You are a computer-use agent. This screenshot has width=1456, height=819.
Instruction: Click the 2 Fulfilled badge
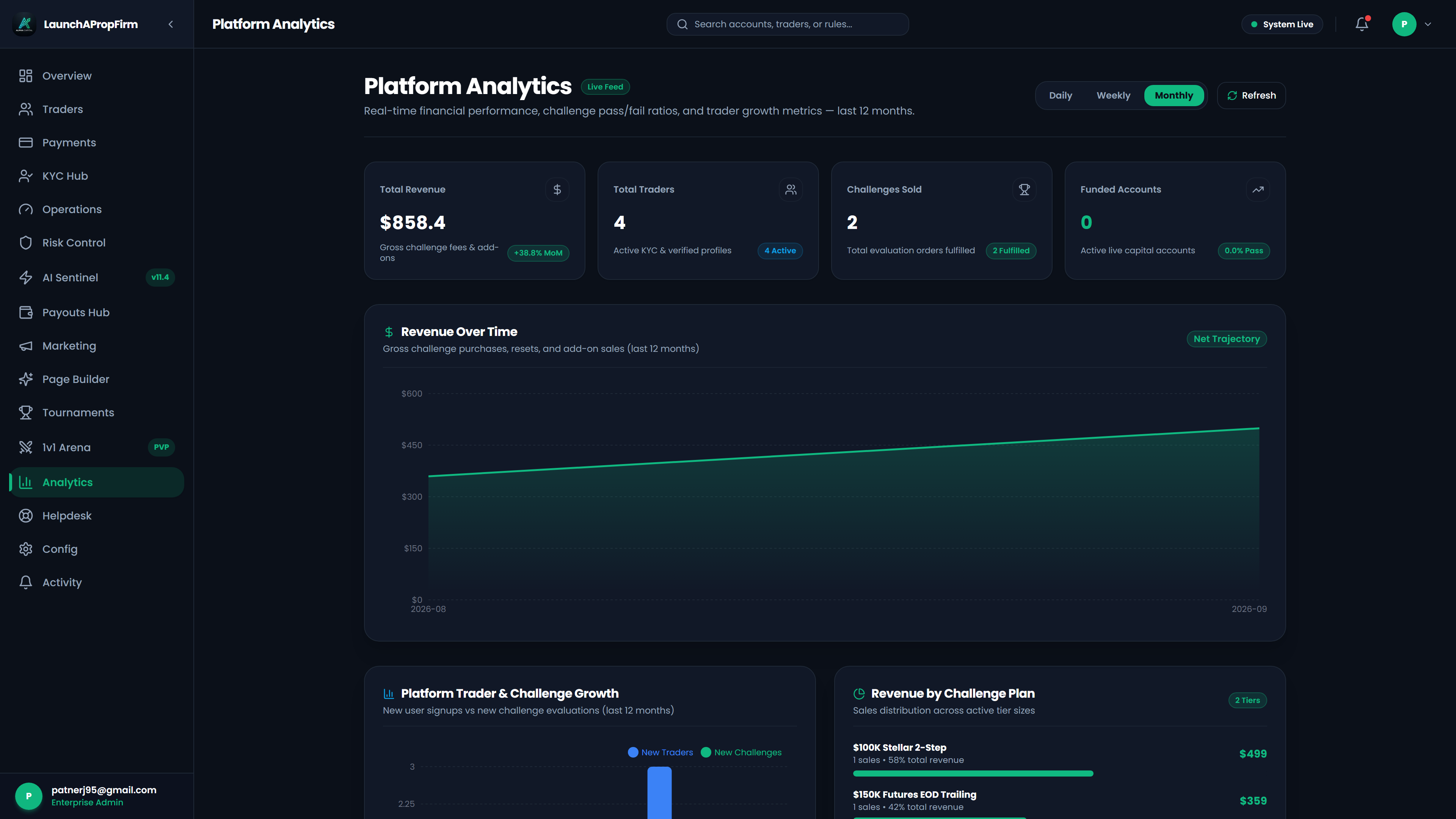point(1010,250)
